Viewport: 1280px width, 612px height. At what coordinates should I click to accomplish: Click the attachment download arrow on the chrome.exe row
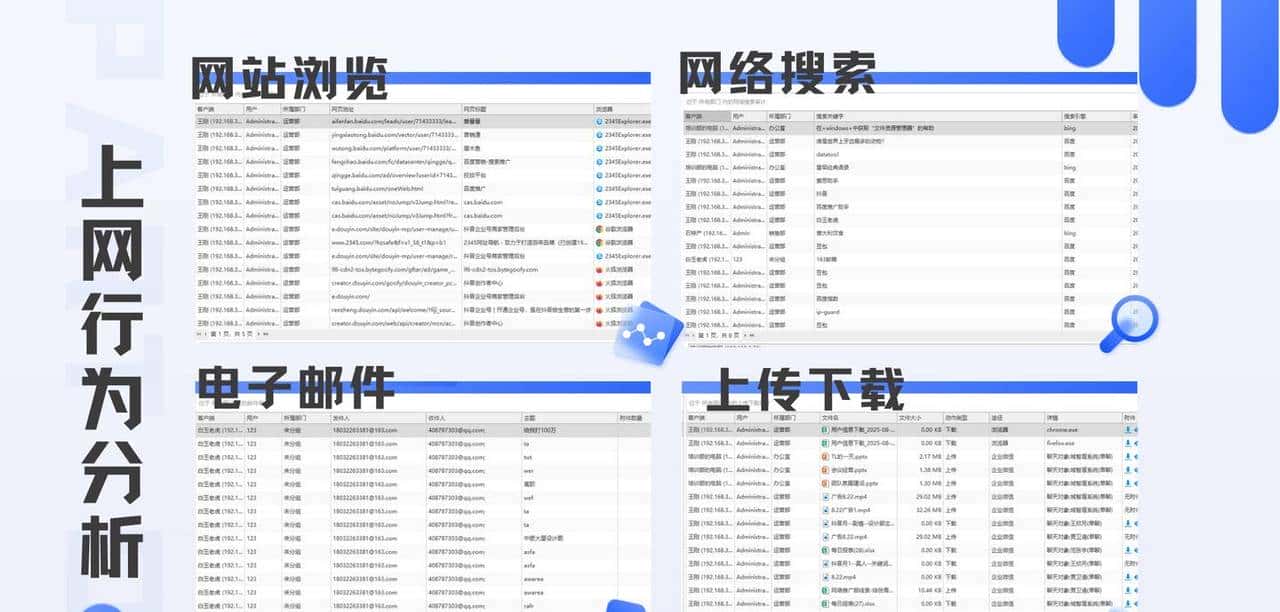(1127, 429)
